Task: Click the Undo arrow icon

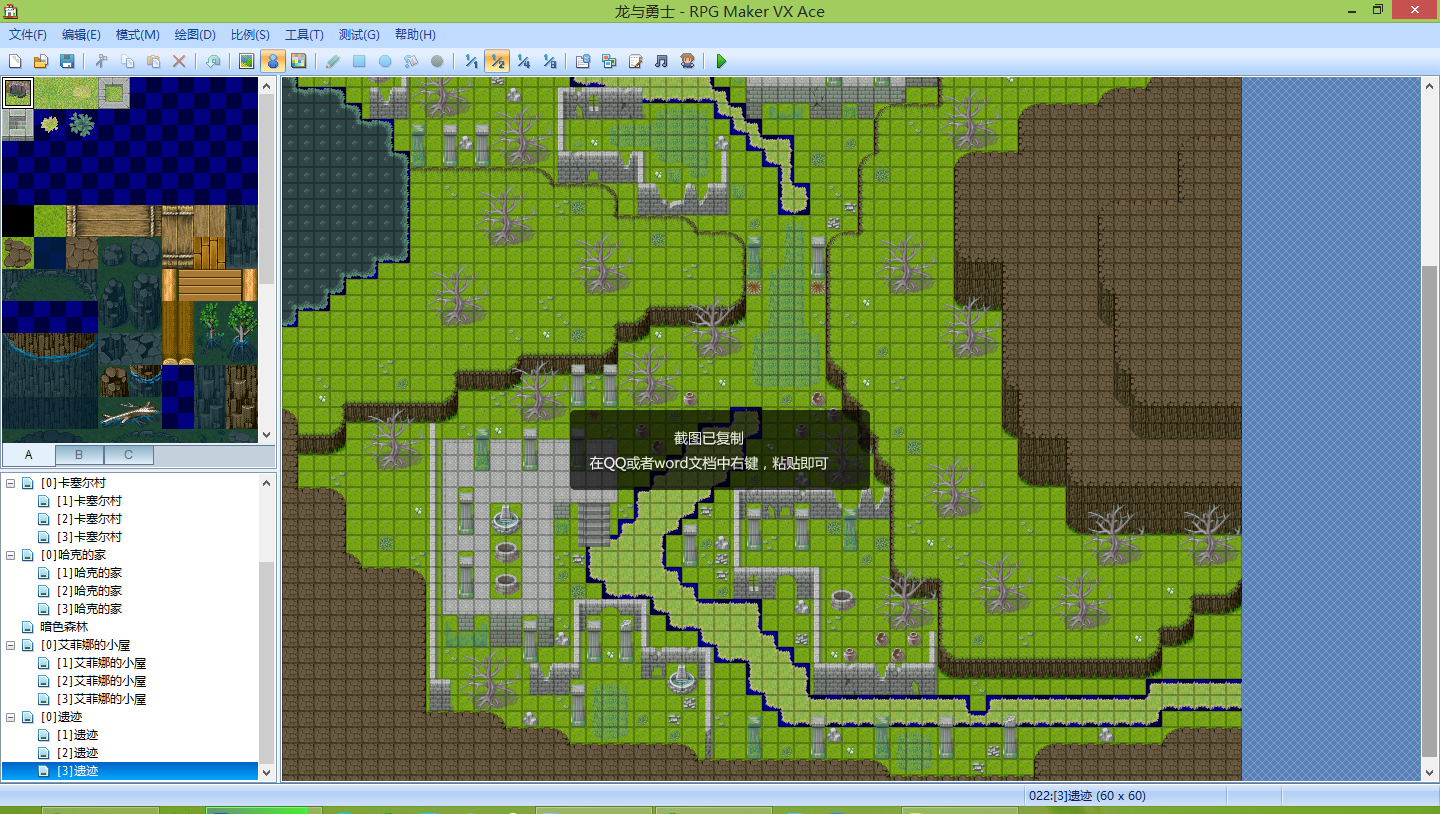Action: pos(213,61)
